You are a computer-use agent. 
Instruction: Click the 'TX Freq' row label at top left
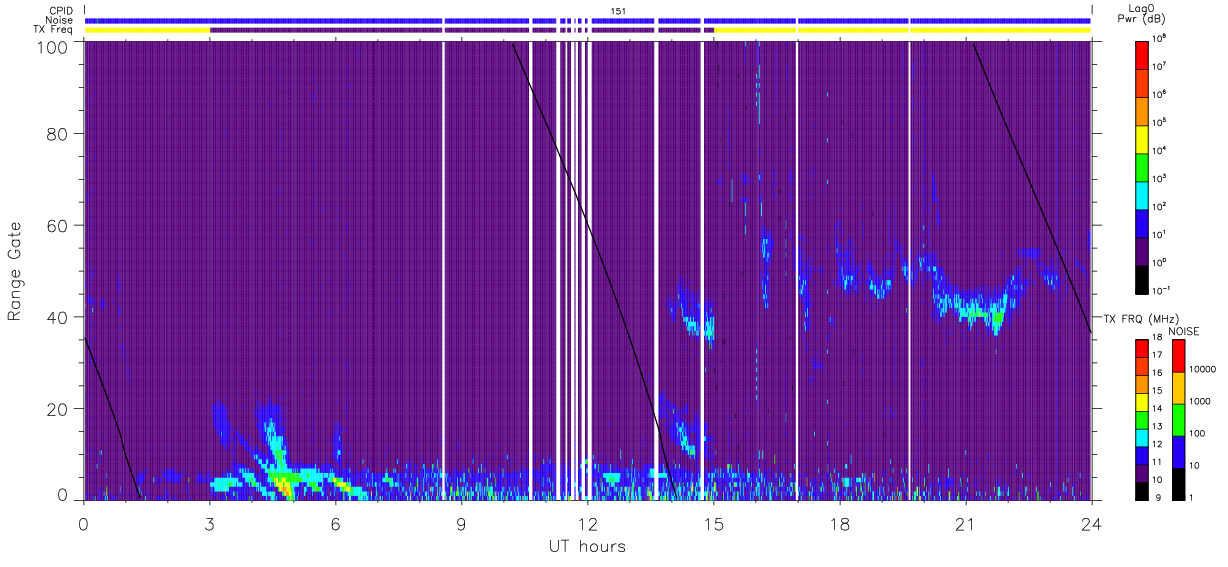coord(54,29)
